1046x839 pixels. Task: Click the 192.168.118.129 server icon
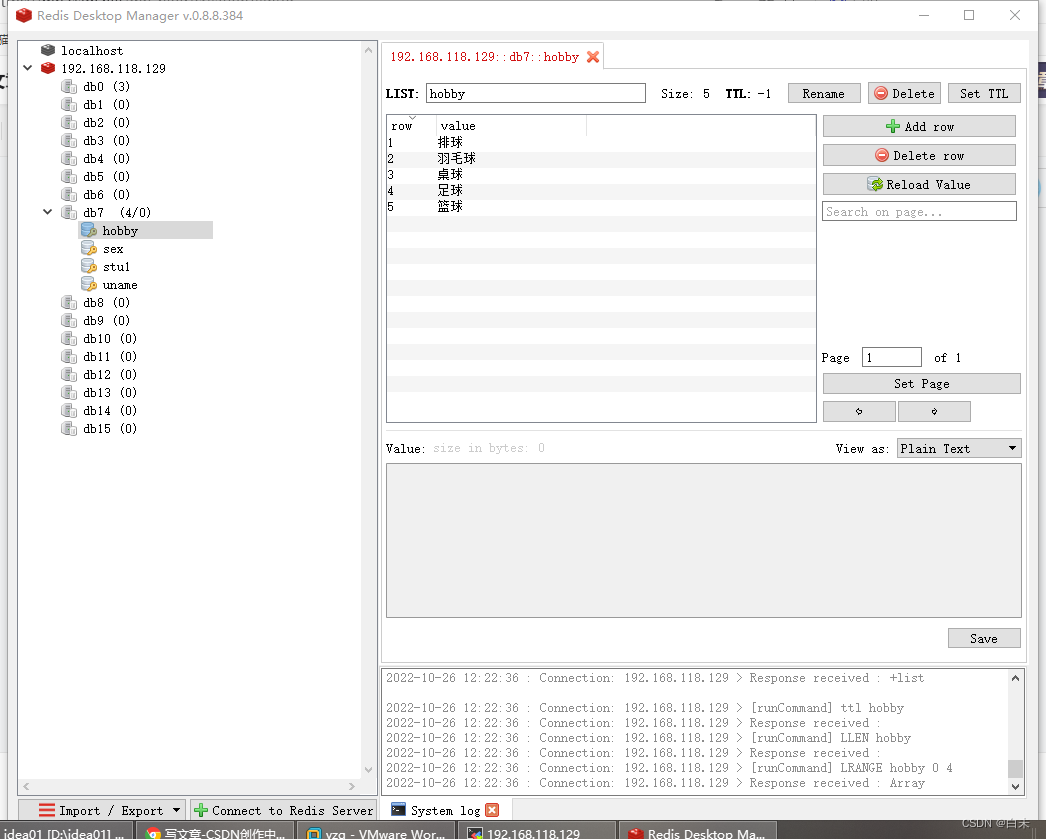47,68
